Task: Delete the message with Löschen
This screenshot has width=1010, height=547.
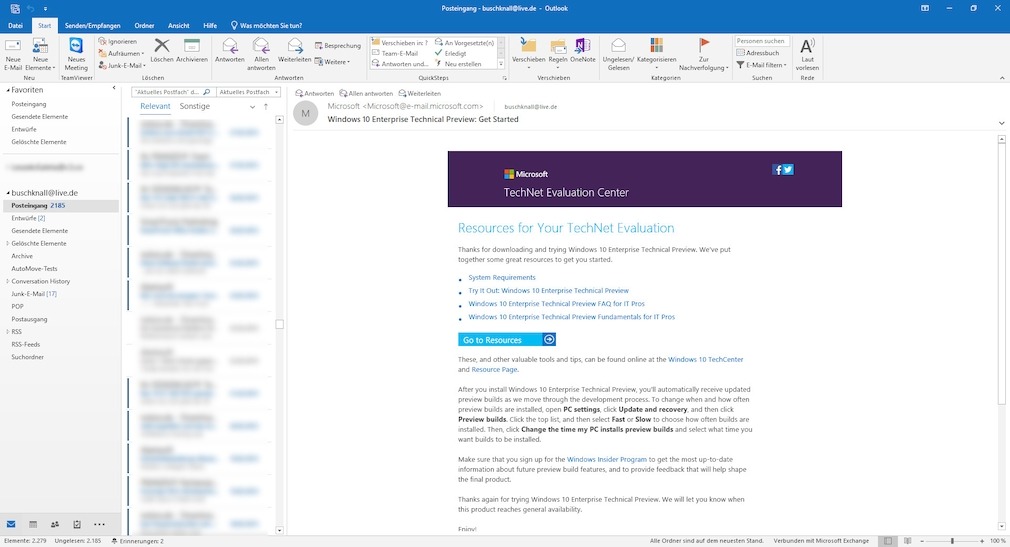Action: [161, 50]
